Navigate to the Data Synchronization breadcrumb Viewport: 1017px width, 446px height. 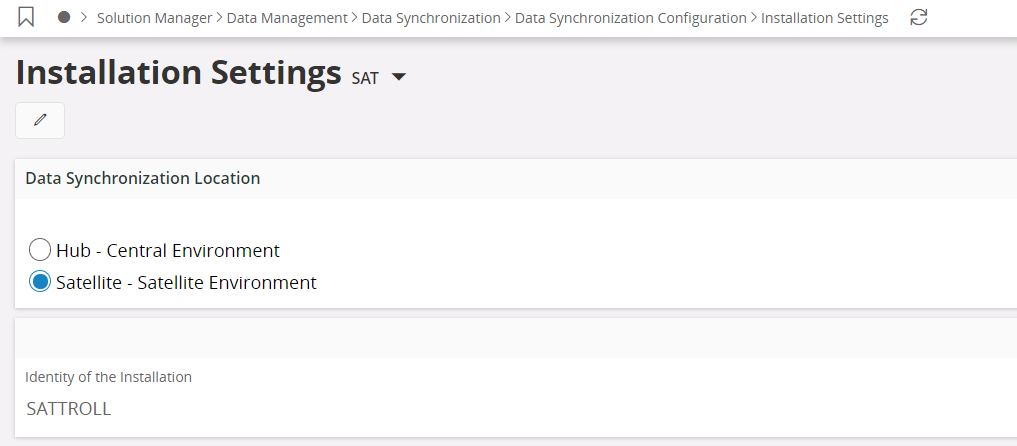point(431,18)
